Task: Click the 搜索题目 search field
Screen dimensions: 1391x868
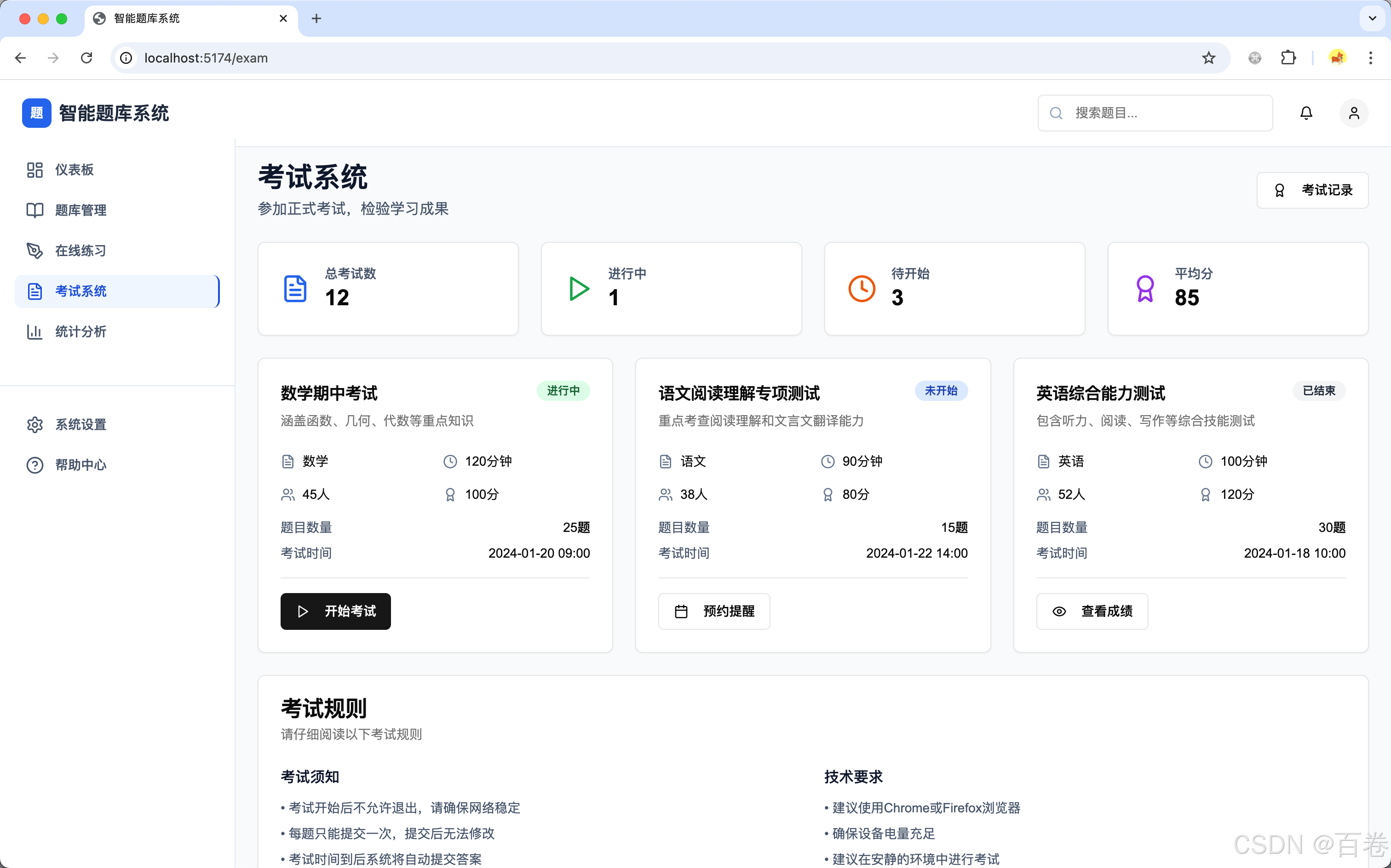Action: click(x=1155, y=113)
